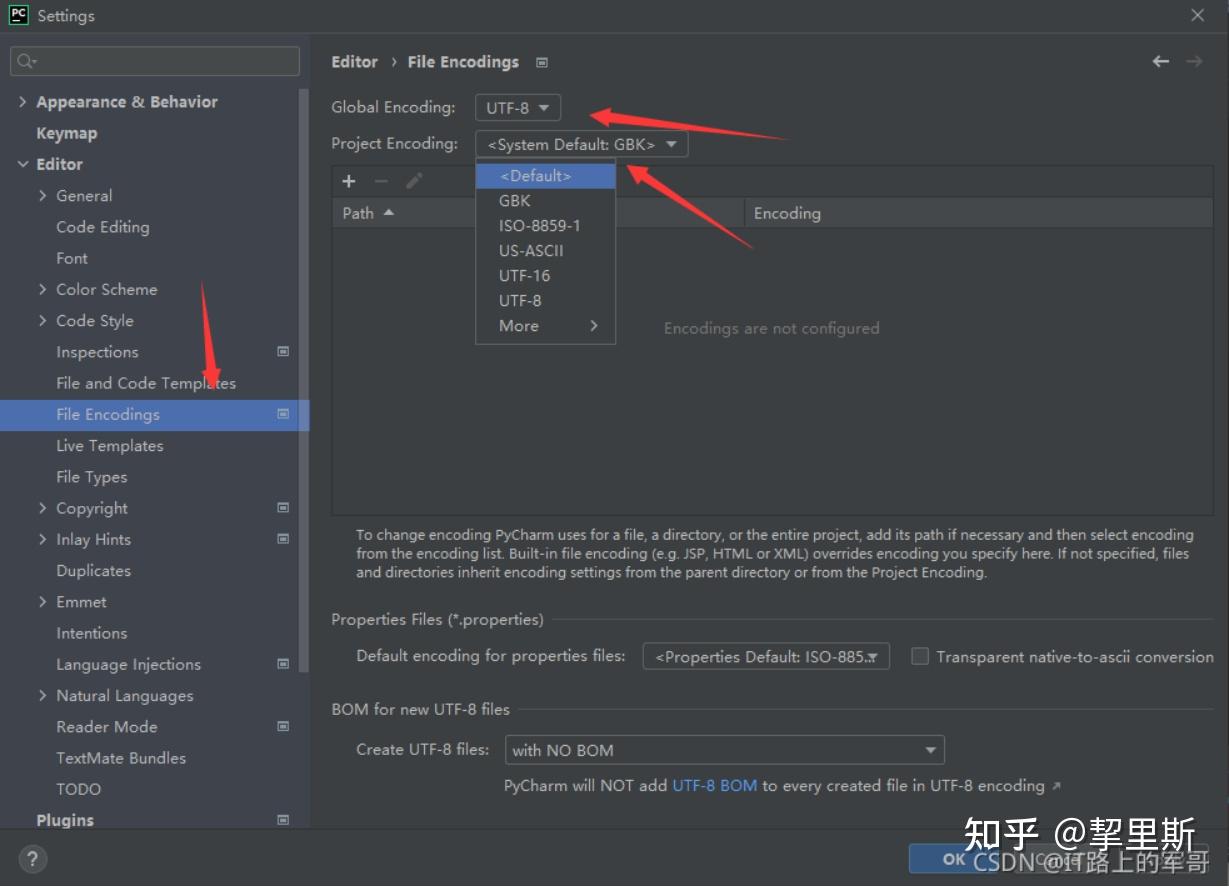Open the Global Encoding dropdown
Viewport: 1229px width, 887px height.
tap(517, 107)
